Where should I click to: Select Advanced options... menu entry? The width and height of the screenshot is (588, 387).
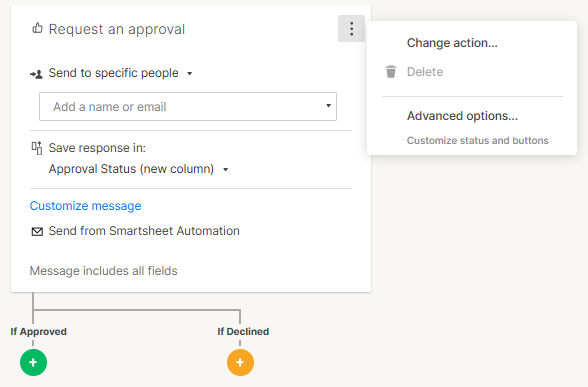[462, 116]
